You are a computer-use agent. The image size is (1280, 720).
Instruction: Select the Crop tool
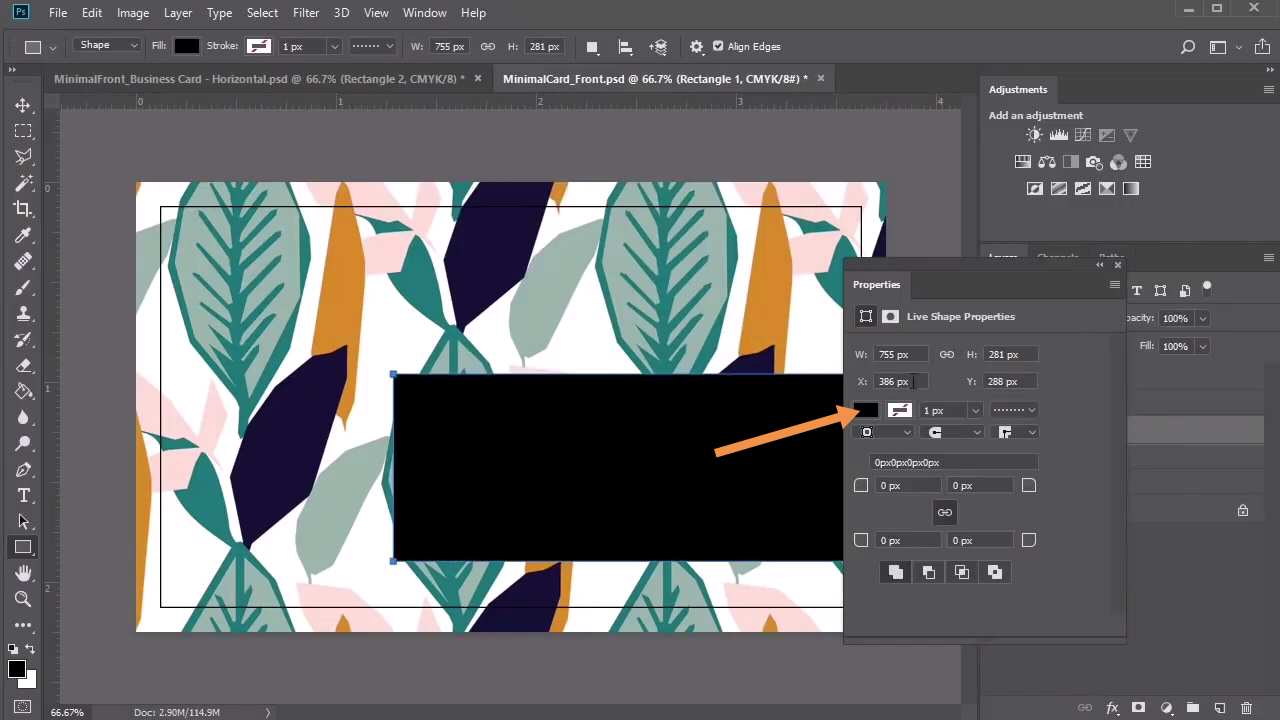pyautogui.click(x=23, y=209)
